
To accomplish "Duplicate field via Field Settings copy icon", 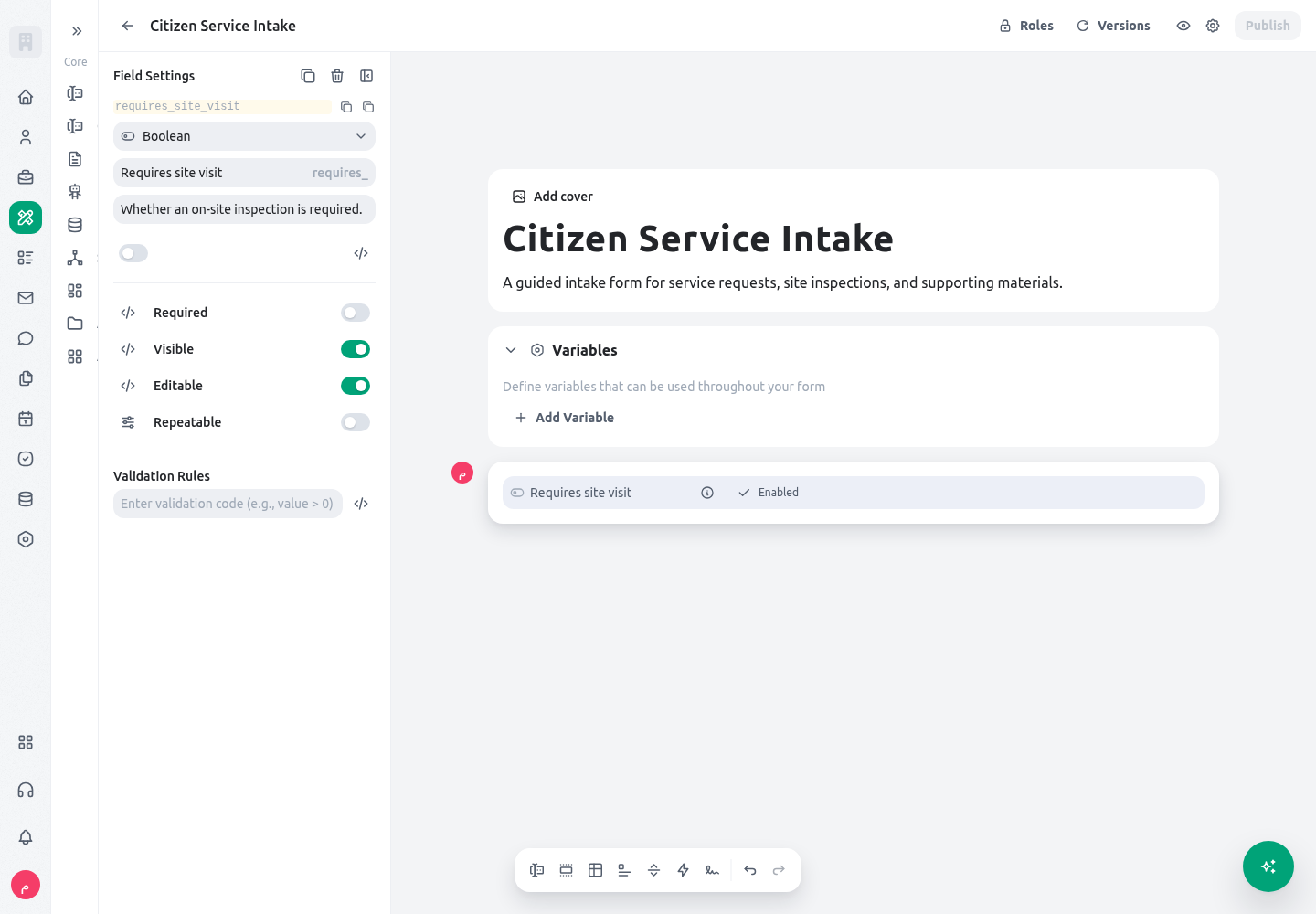I will tap(308, 76).
